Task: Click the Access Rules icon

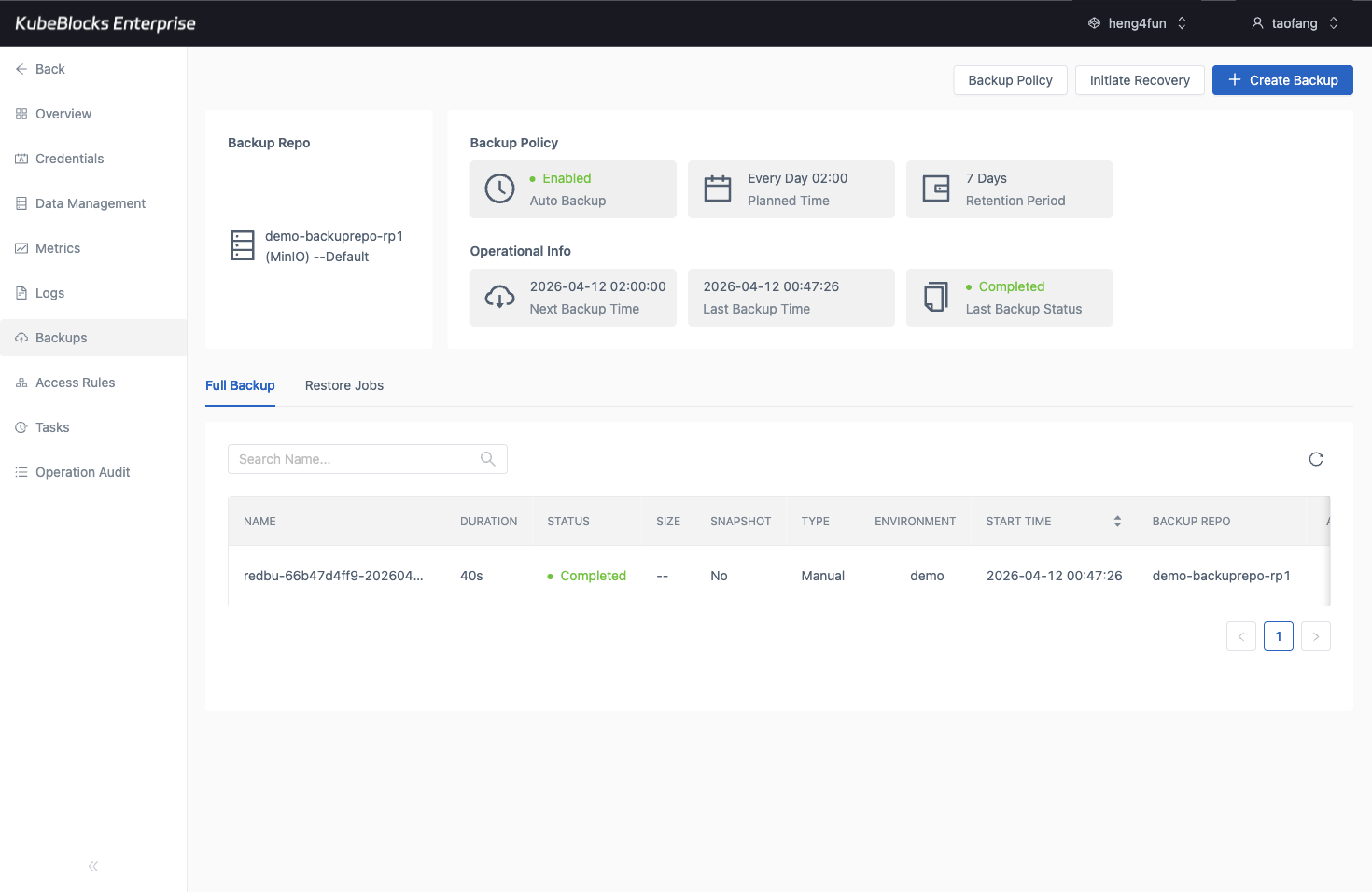Action: pyautogui.click(x=21, y=383)
